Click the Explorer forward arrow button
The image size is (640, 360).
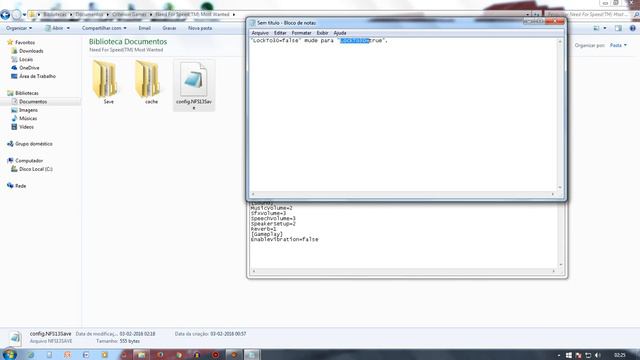pos(16,15)
